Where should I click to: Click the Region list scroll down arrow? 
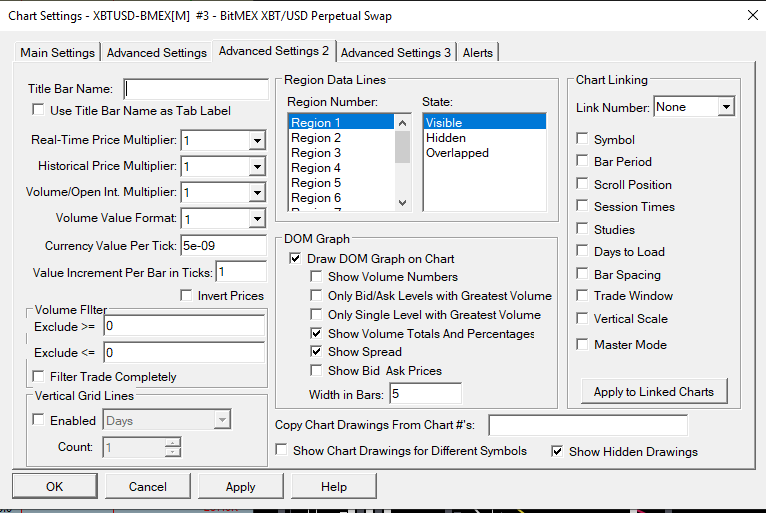click(402, 202)
